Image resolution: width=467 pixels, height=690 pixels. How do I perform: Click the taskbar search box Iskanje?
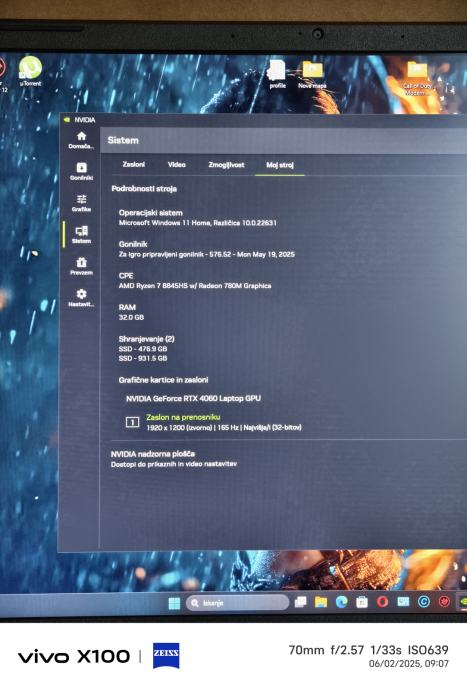(x=237, y=603)
